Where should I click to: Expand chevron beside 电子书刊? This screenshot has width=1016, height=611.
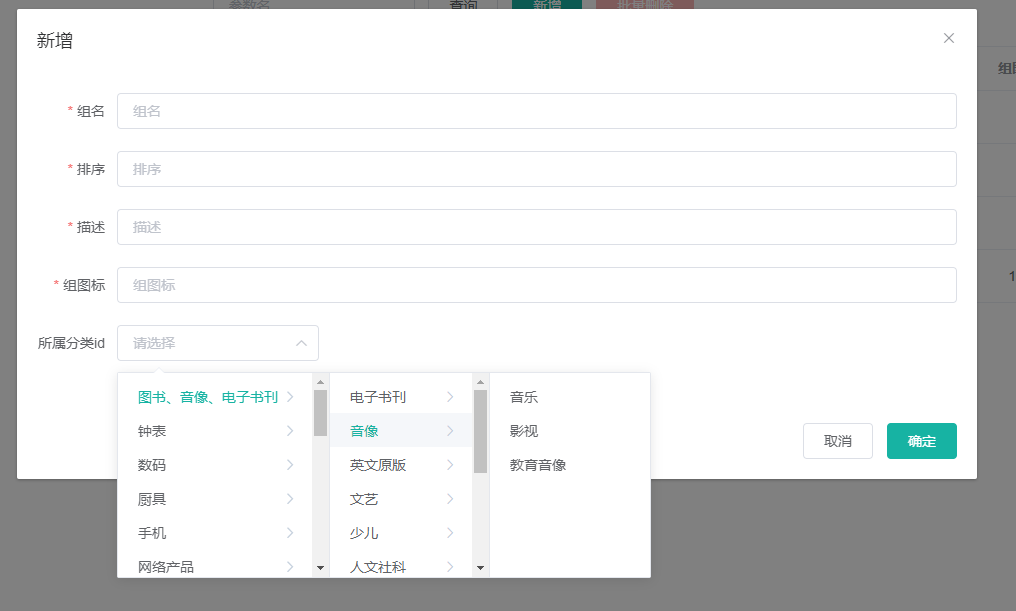pyautogui.click(x=450, y=397)
